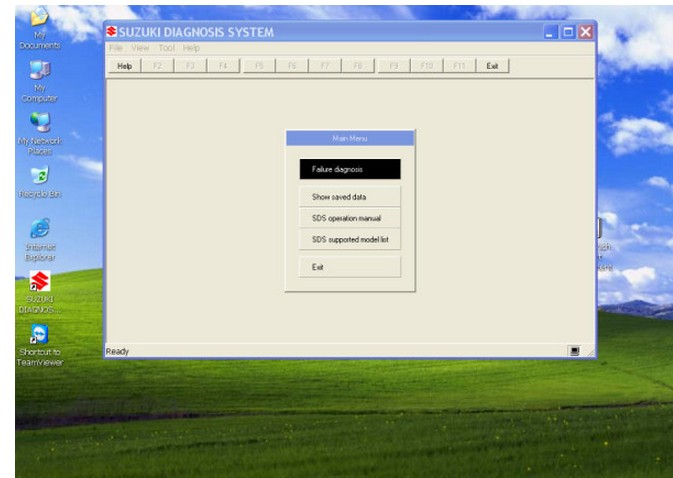Click the F3 toolbar button
This screenshot has width=673, height=478.
click(190, 66)
